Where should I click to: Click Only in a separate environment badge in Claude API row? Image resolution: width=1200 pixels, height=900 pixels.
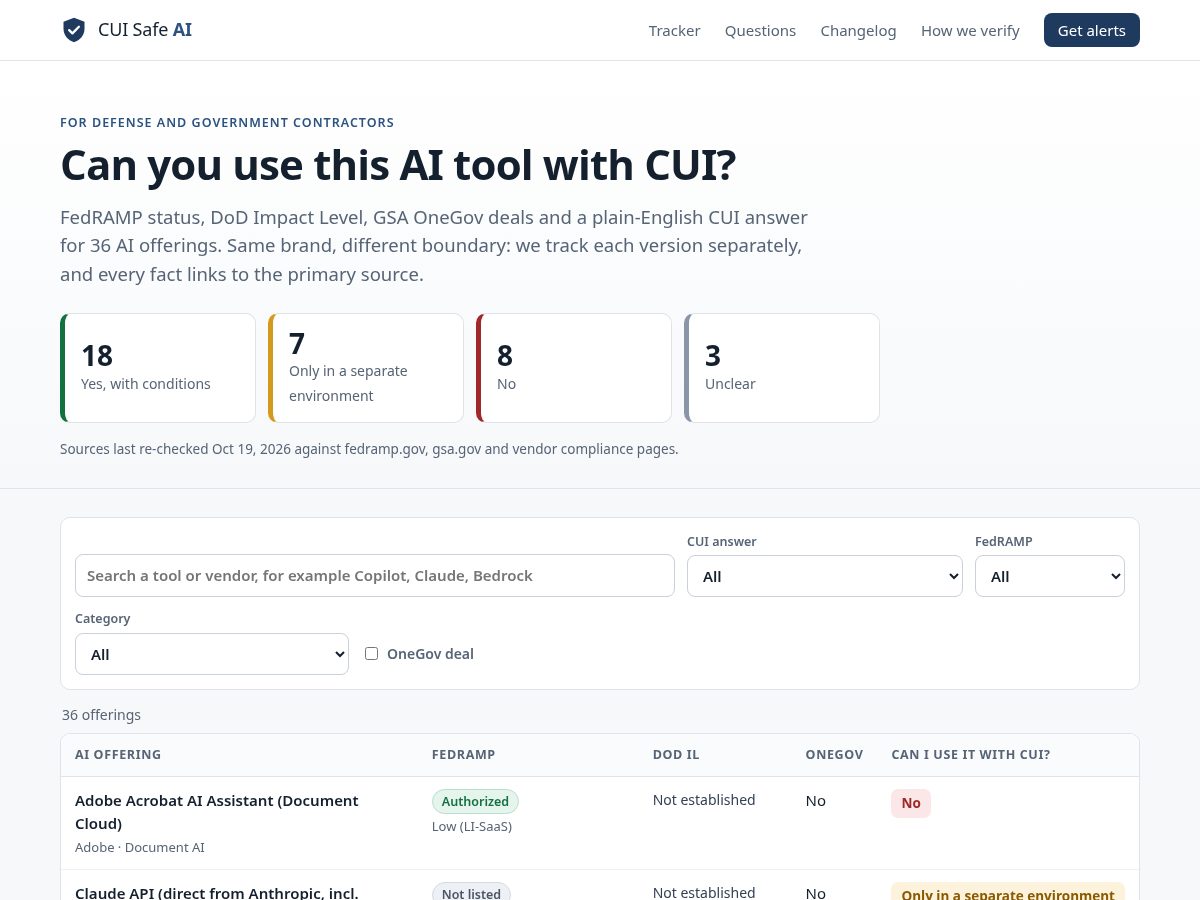1008,892
